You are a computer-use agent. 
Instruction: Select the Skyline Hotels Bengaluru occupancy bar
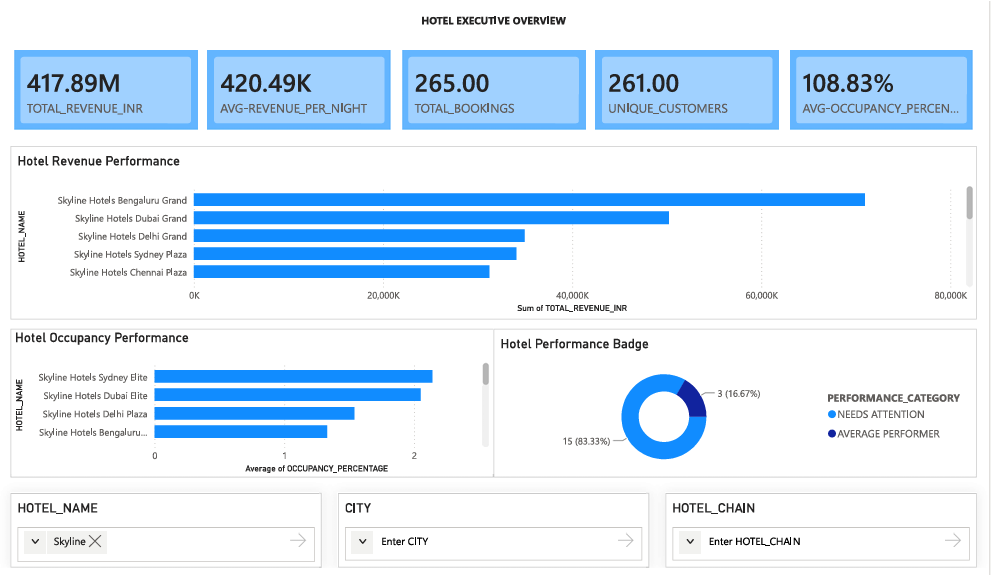coord(241,431)
